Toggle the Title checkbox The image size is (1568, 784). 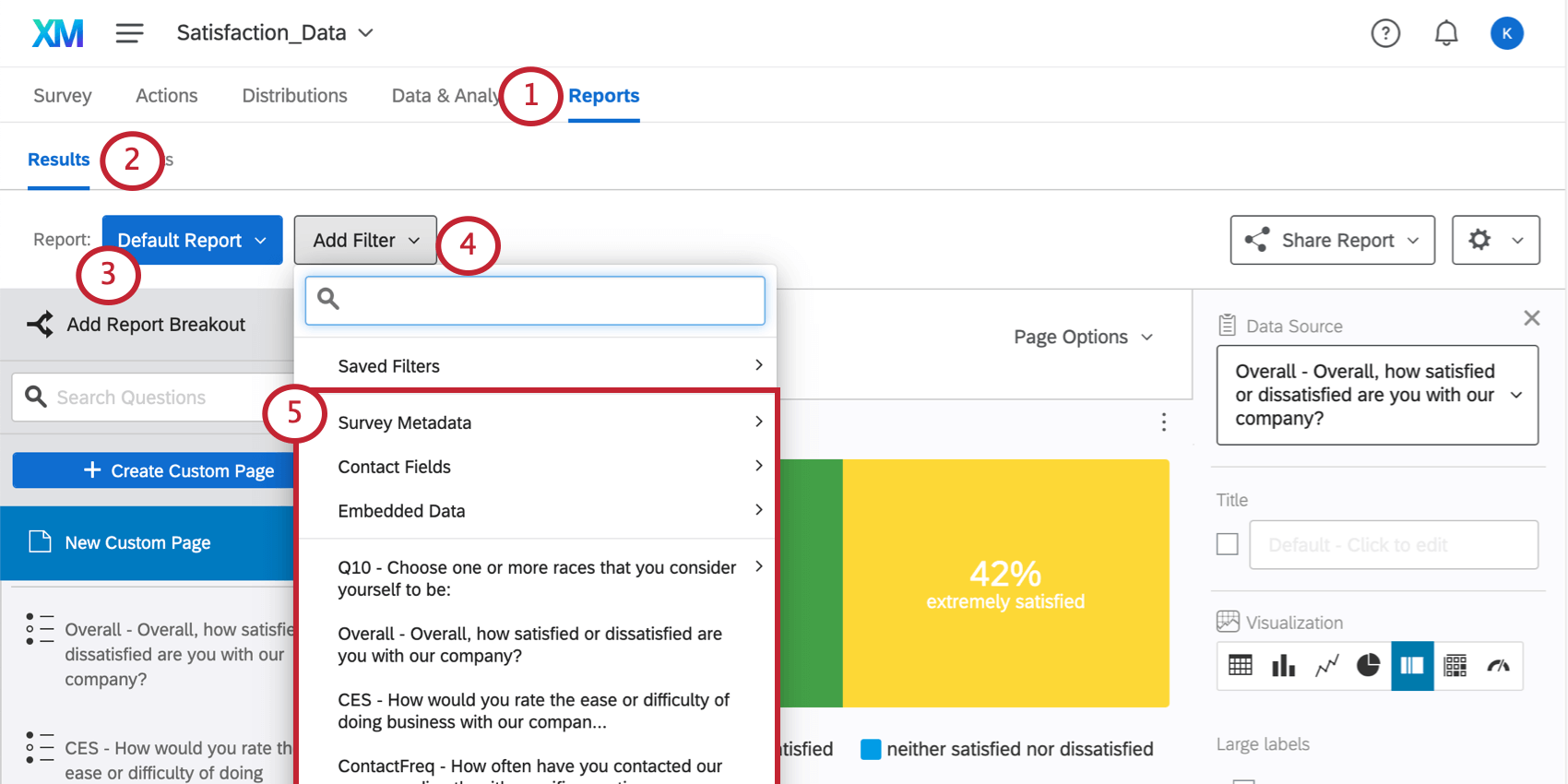coord(1227,544)
